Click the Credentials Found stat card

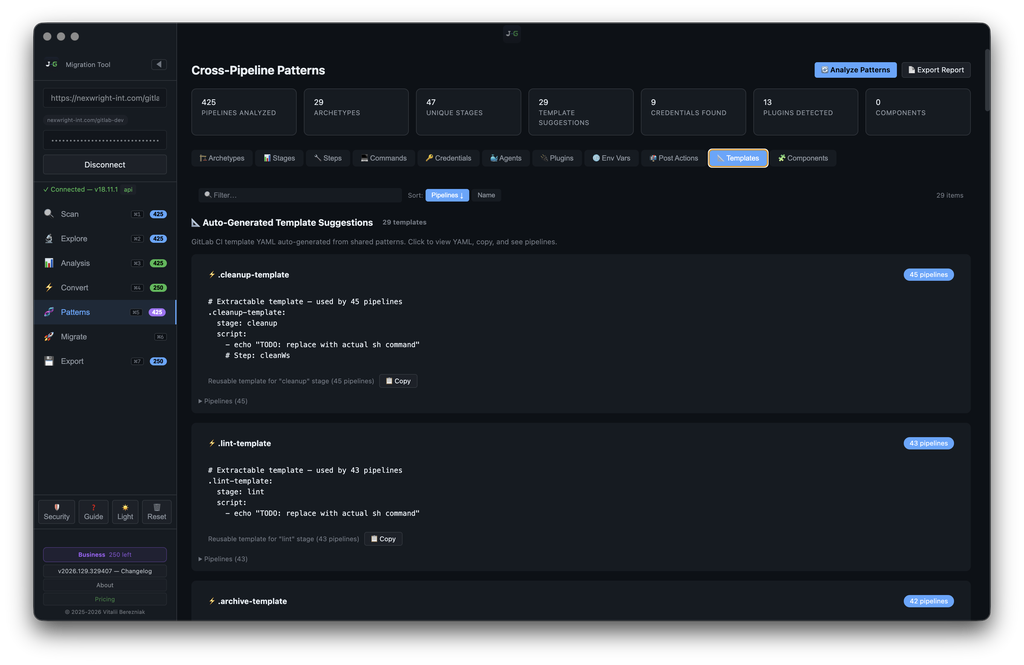pyautogui.click(x=693, y=112)
